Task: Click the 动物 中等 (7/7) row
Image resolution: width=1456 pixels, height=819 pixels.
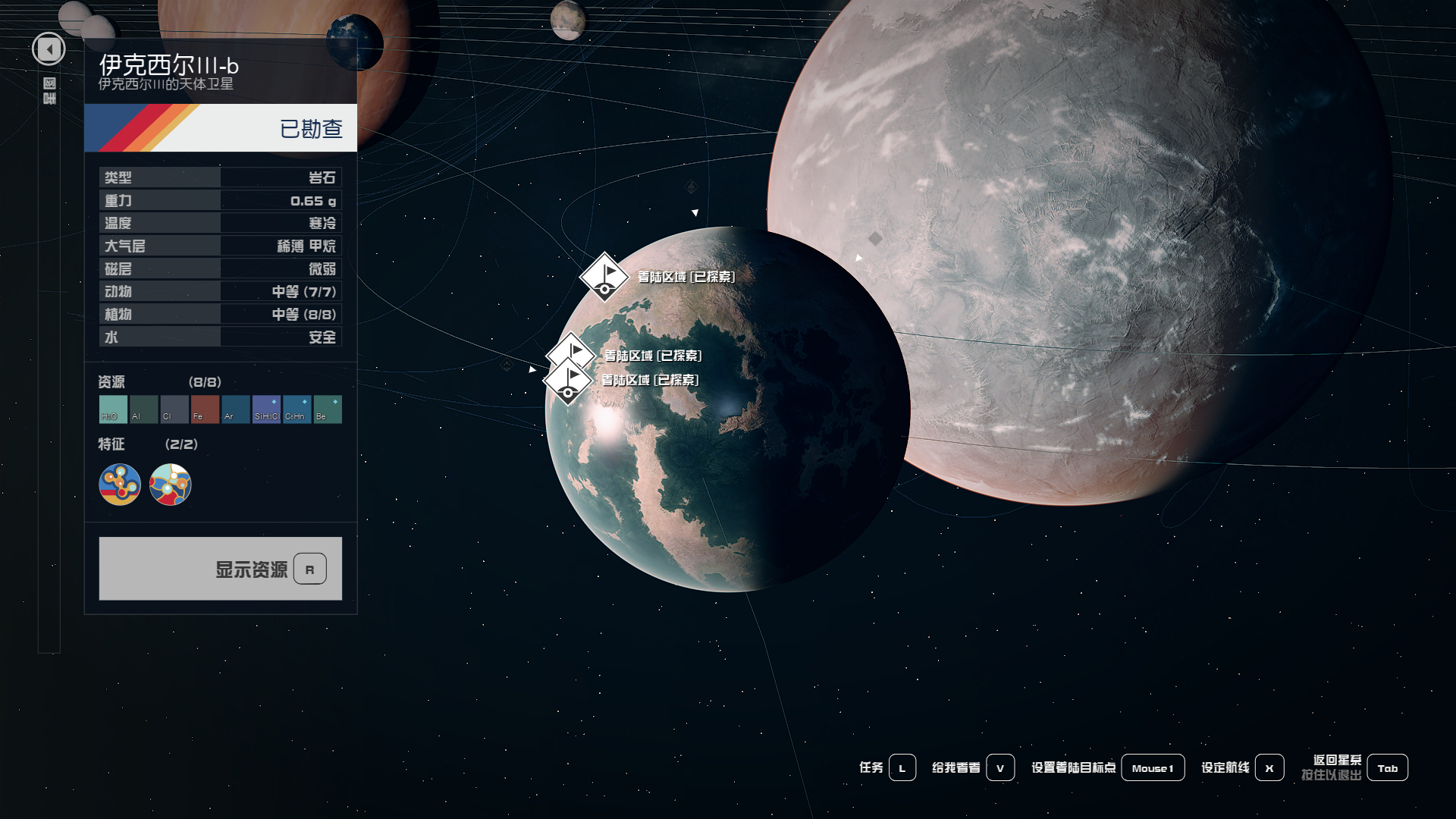Action: pos(221,291)
